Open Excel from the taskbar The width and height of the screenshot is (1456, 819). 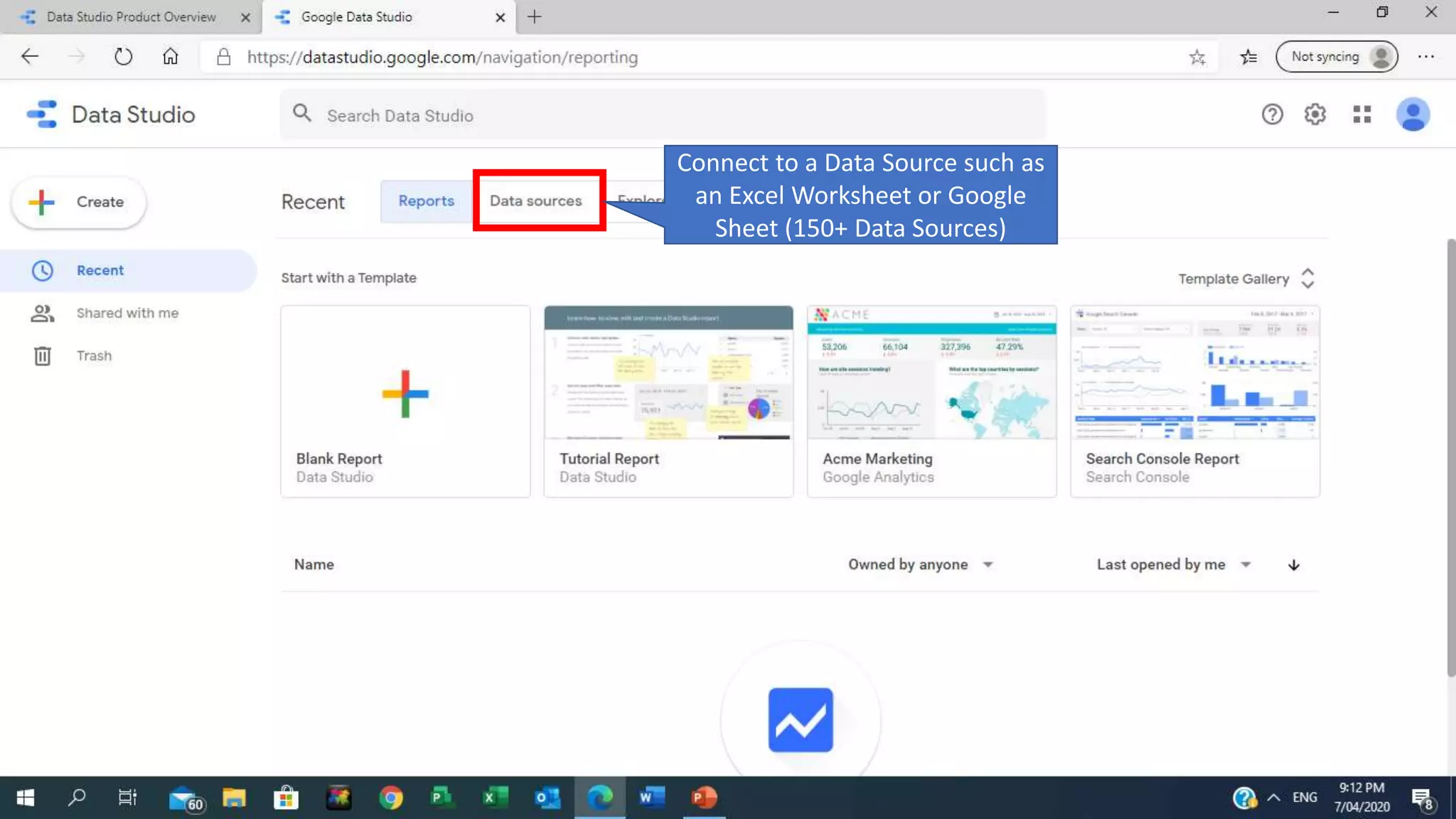(495, 798)
